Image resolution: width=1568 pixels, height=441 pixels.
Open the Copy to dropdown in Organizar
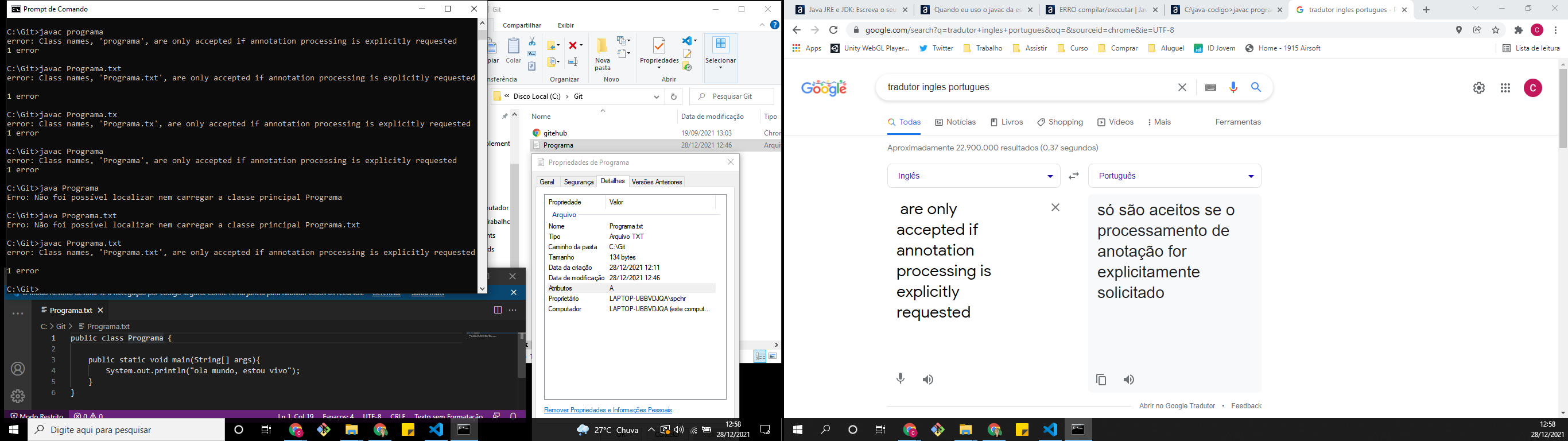coord(553,61)
